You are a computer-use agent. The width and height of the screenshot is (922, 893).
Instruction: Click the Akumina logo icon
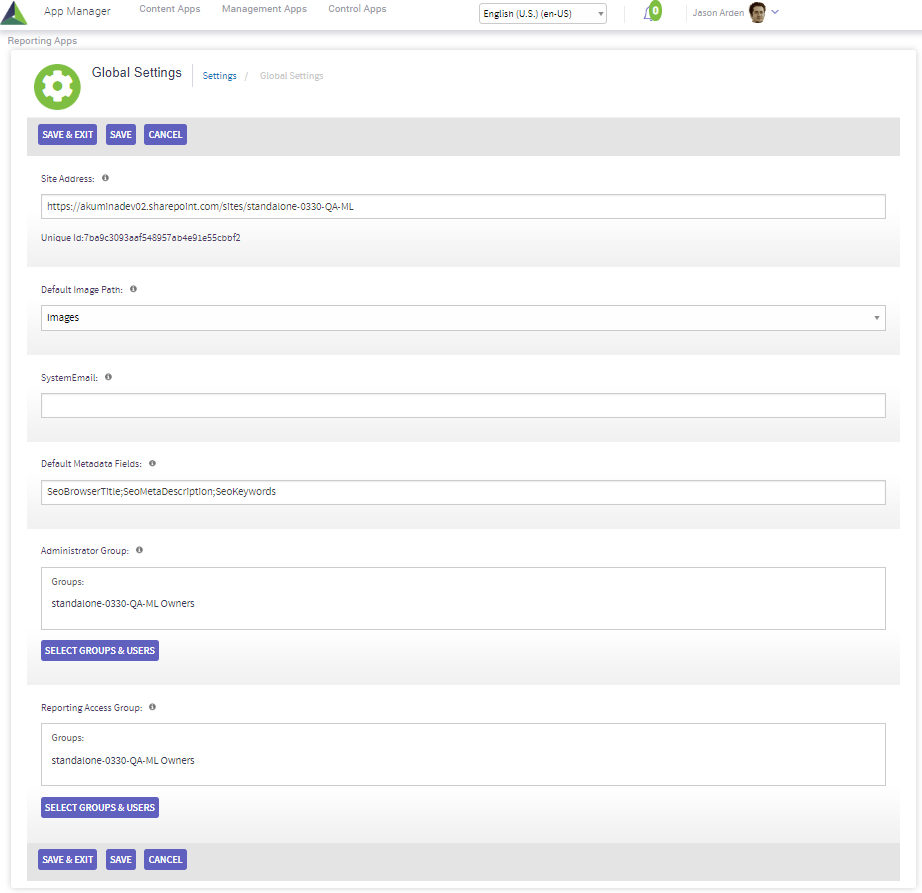click(14, 12)
